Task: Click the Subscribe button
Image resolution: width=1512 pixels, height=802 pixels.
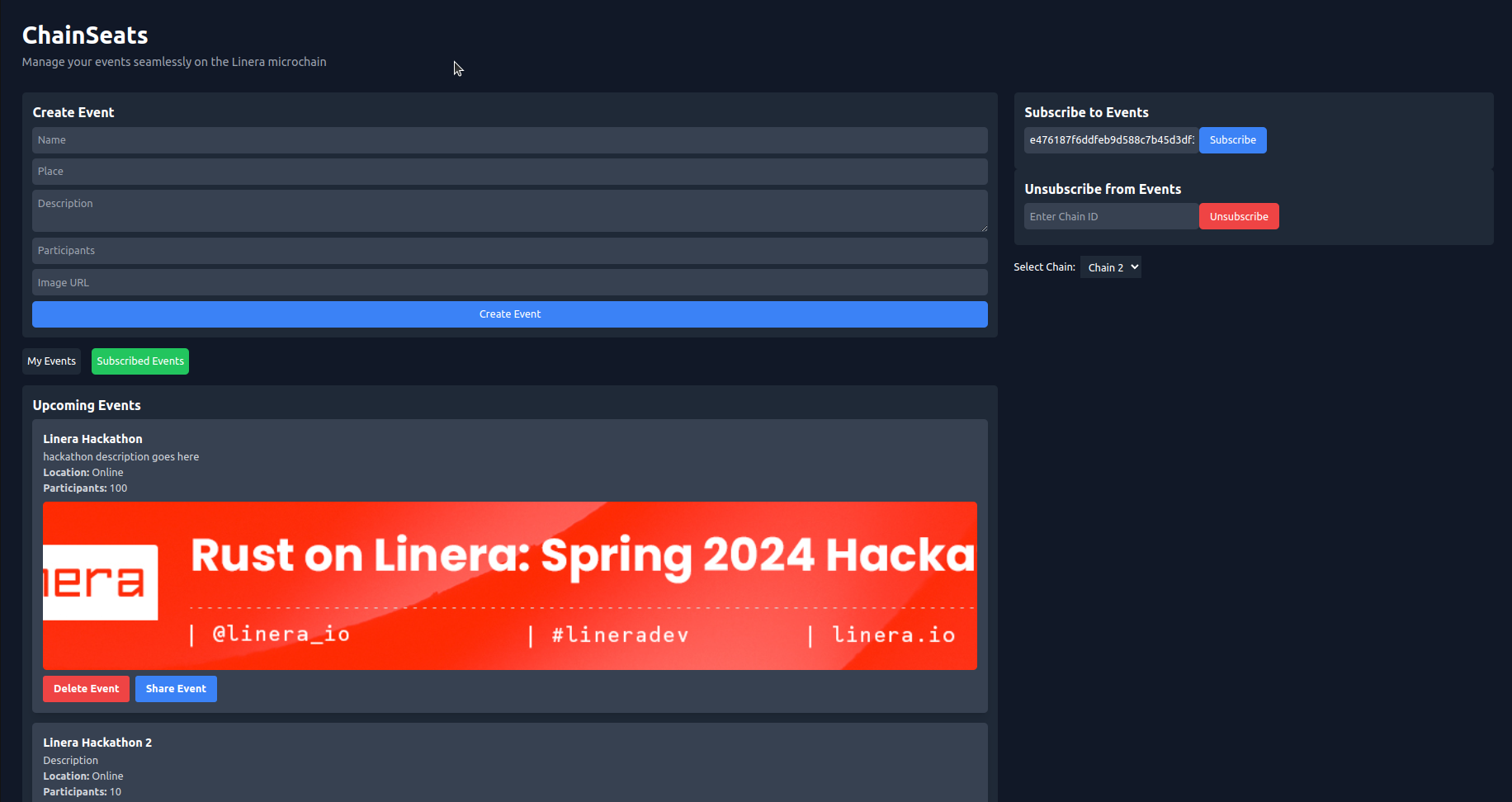Action: [x=1233, y=140]
